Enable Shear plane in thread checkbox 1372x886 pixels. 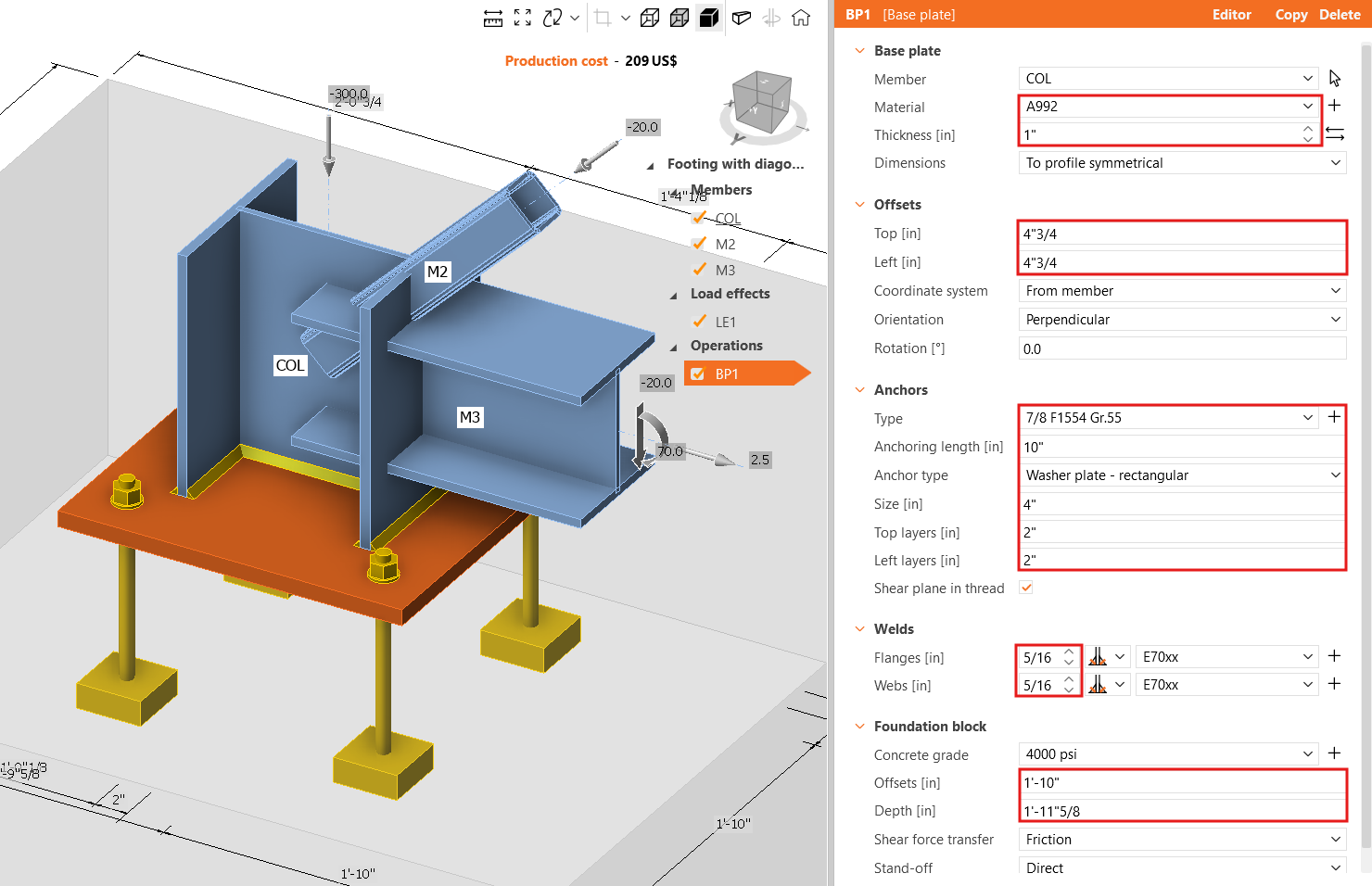[x=1025, y=587]
